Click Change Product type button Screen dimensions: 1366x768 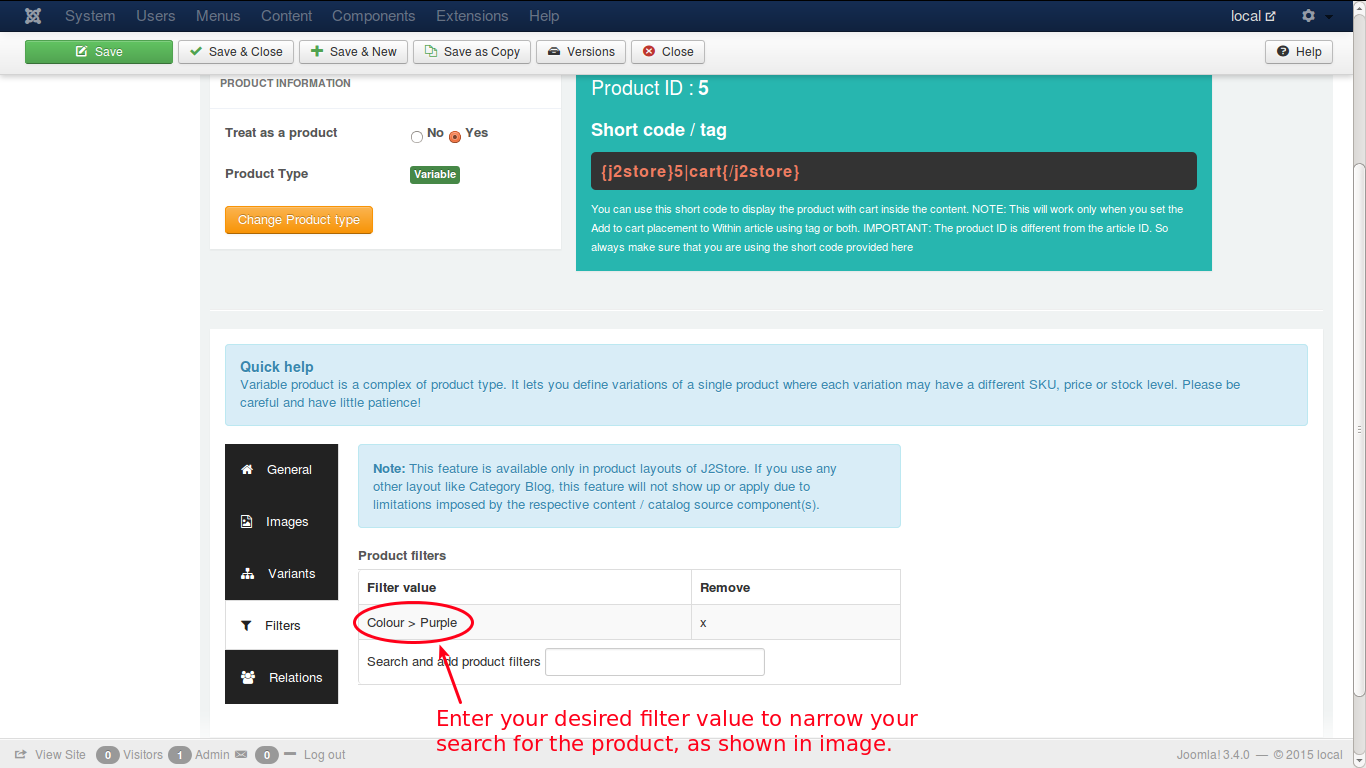pyautogui.click(x=298, y=220)
